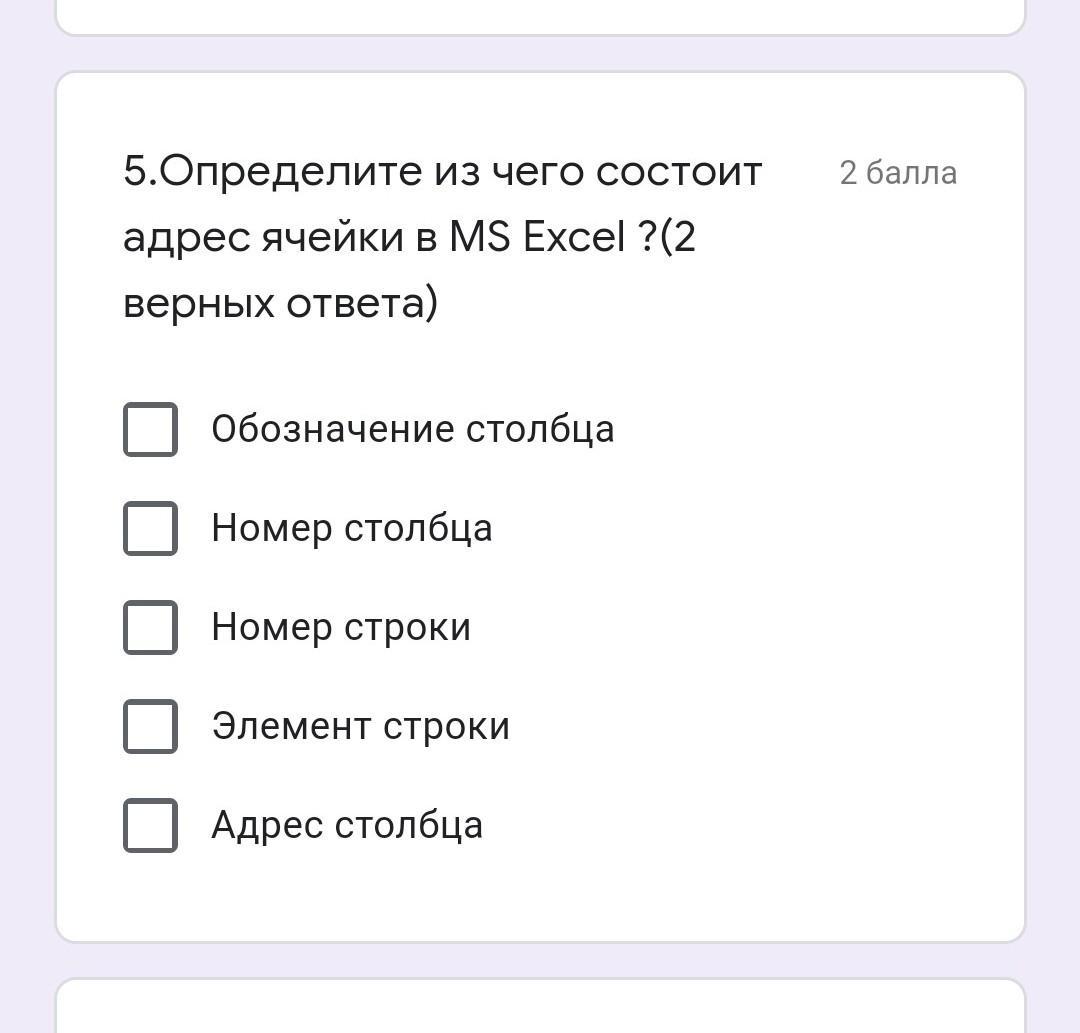Select the Элемент строки answer option
Screen dimensions: 1080x1033
[x=360, y=726]
